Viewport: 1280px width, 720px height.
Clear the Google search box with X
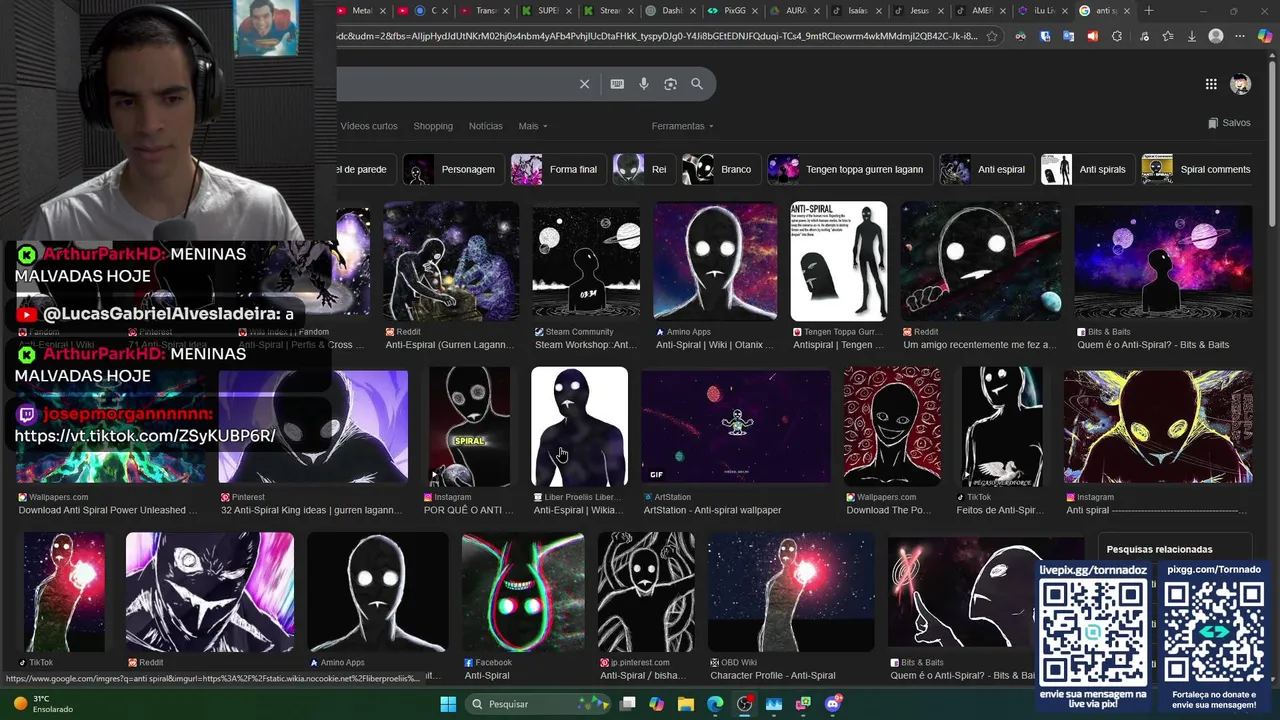585,84
